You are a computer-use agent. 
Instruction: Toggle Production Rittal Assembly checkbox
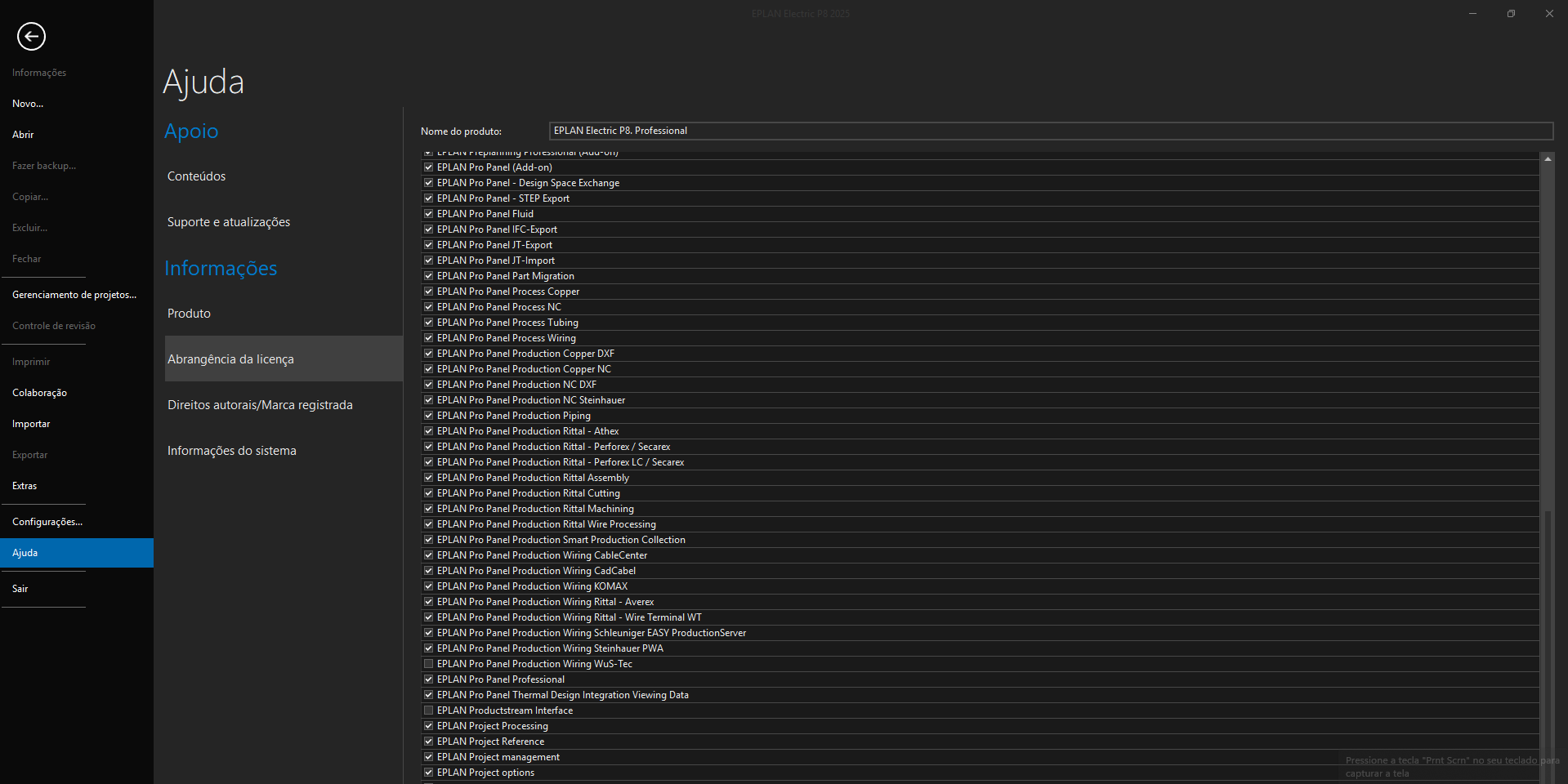pos(428,478)
